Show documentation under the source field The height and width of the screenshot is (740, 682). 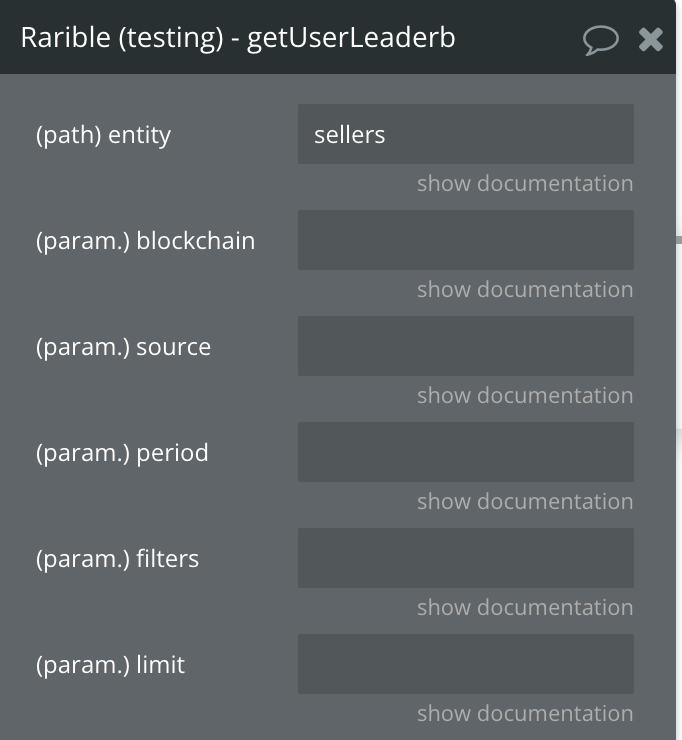click(x=525, y=395)
